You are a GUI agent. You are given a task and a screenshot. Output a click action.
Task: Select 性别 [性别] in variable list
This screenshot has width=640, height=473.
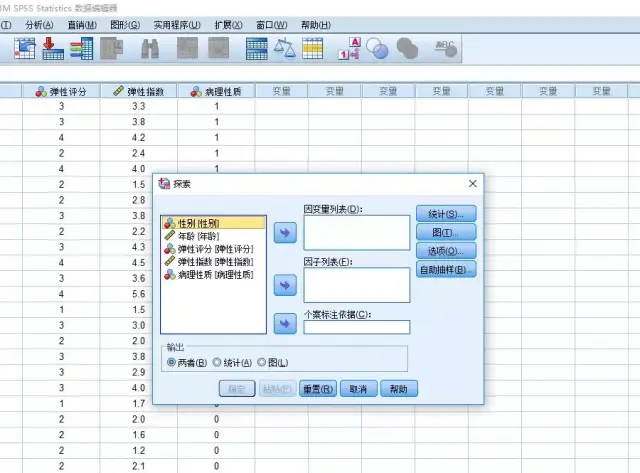click(x=213, y=223)
